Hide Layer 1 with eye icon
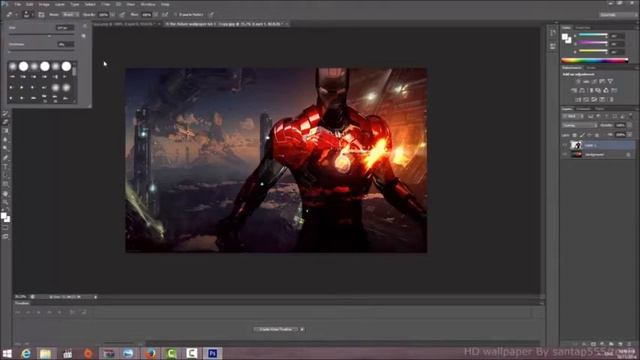The width and height of the screenshot is (640, 360). (564, 145)
